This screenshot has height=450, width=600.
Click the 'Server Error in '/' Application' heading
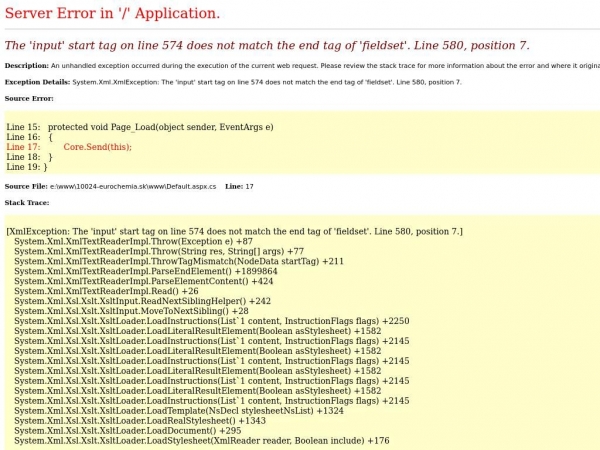(x=112, y=13)
